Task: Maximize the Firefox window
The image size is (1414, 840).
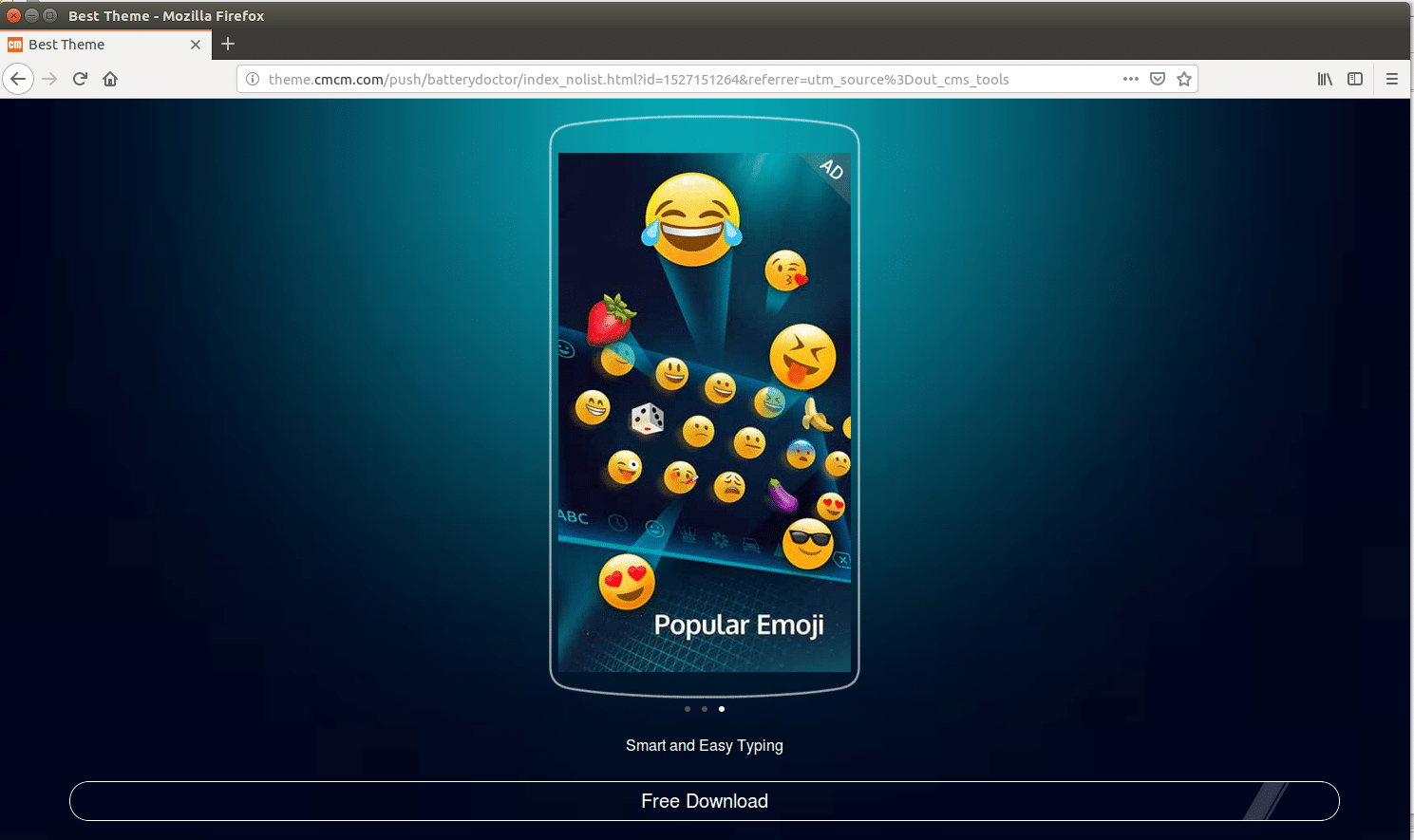Action: coord(49,15)
